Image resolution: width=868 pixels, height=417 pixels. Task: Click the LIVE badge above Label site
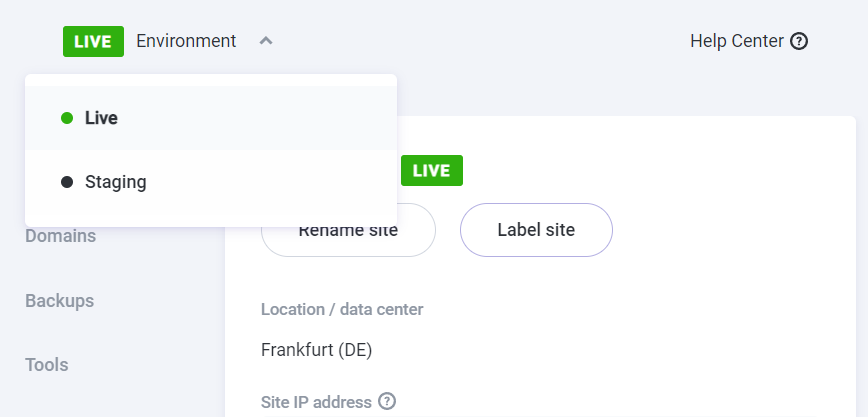tap(431, 171)
